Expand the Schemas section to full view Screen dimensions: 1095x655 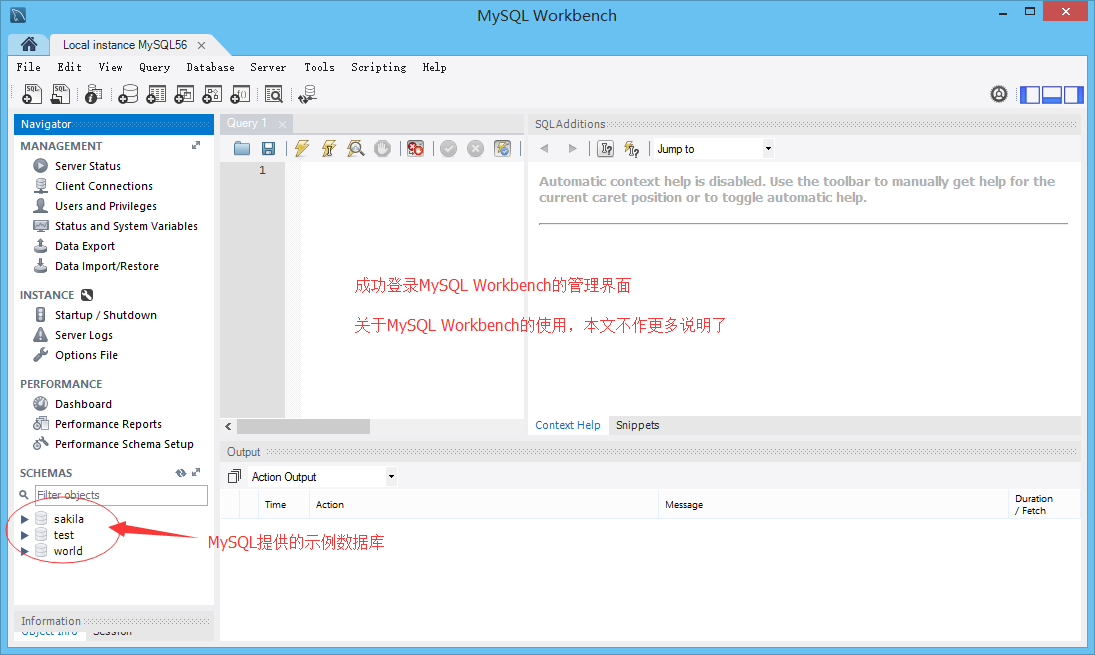(196, 473)
